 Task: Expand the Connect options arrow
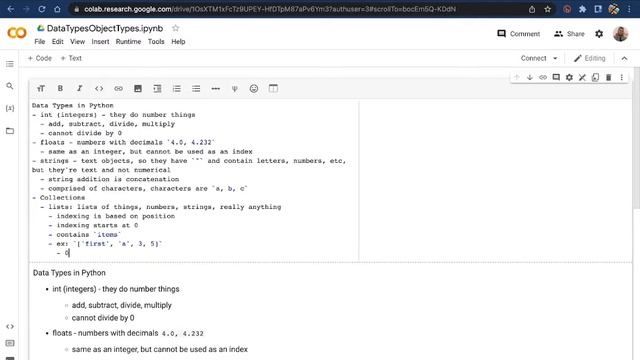coord(555,58)
